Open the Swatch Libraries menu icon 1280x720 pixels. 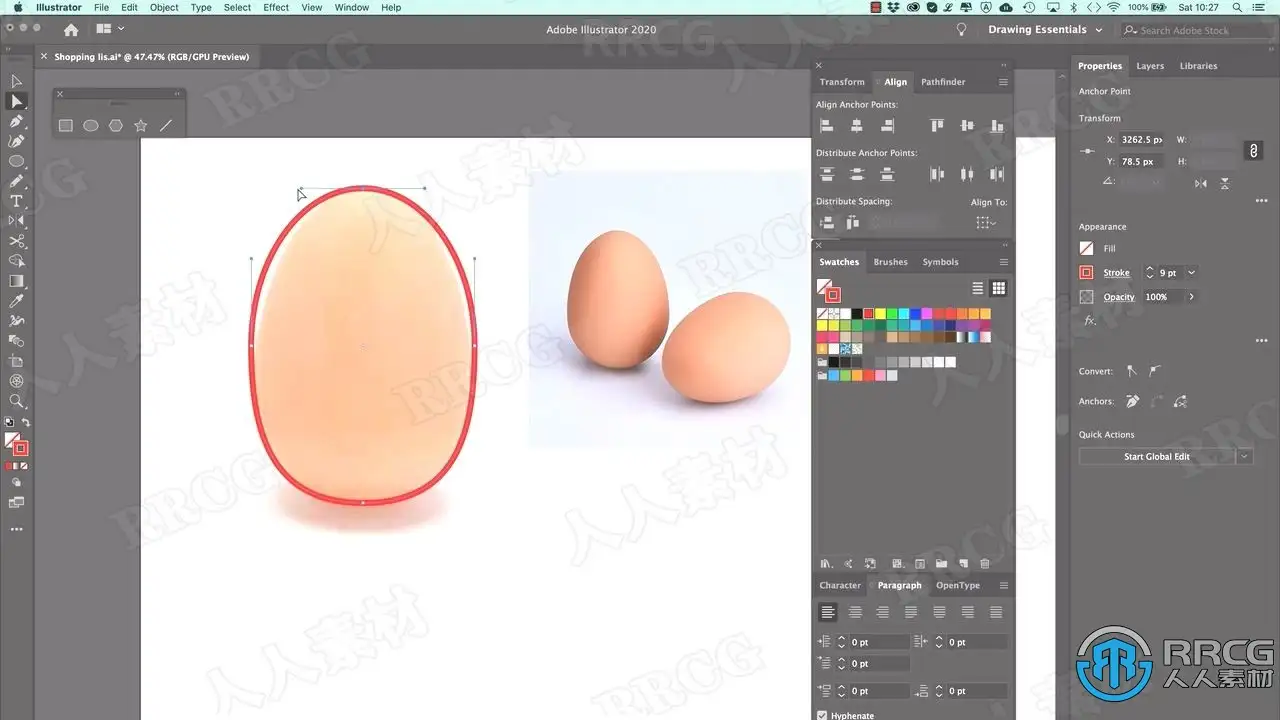pos(826,564)
